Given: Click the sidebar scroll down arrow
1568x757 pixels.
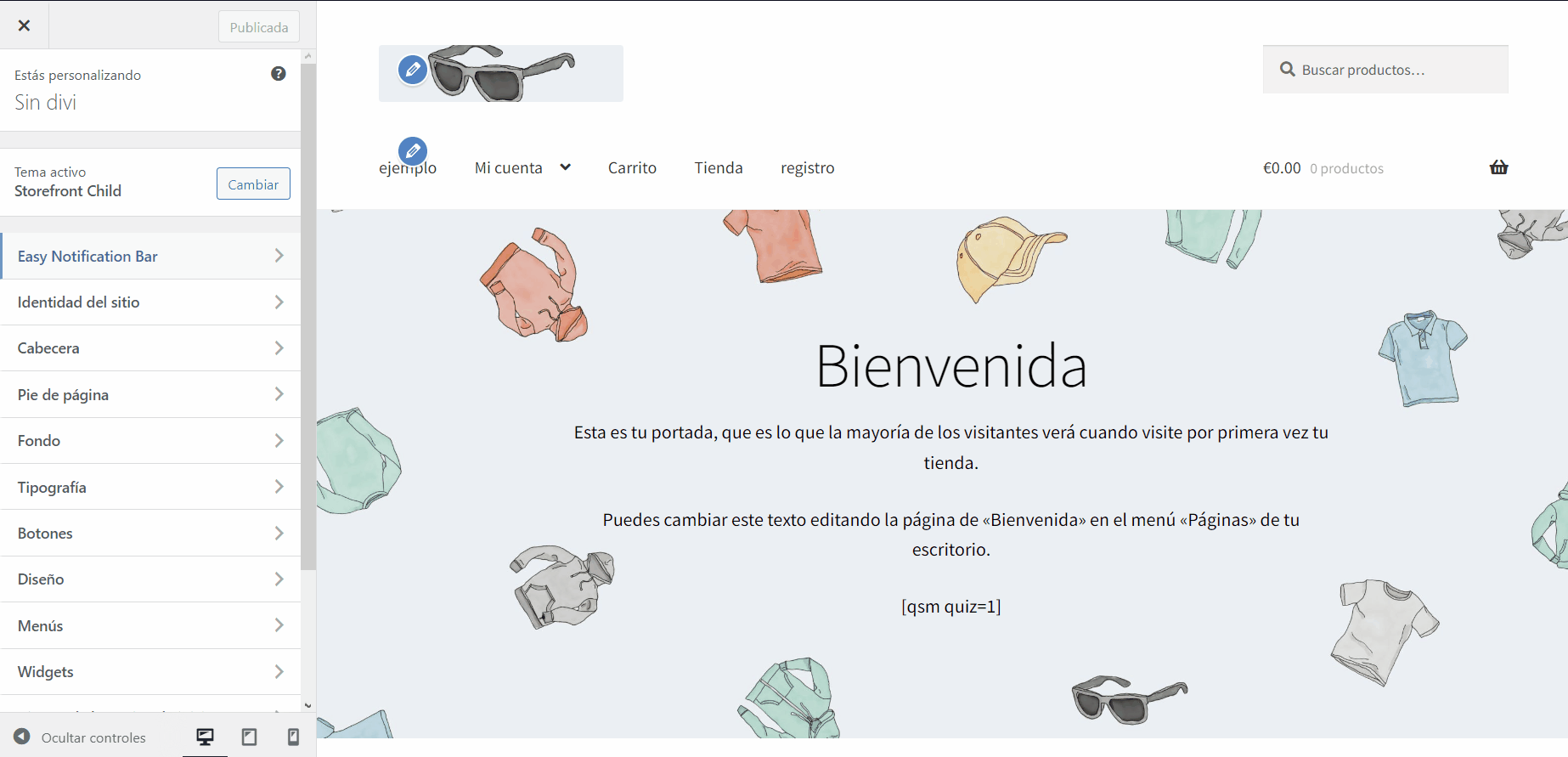Looking at the screenshot, I should point(307,705).
